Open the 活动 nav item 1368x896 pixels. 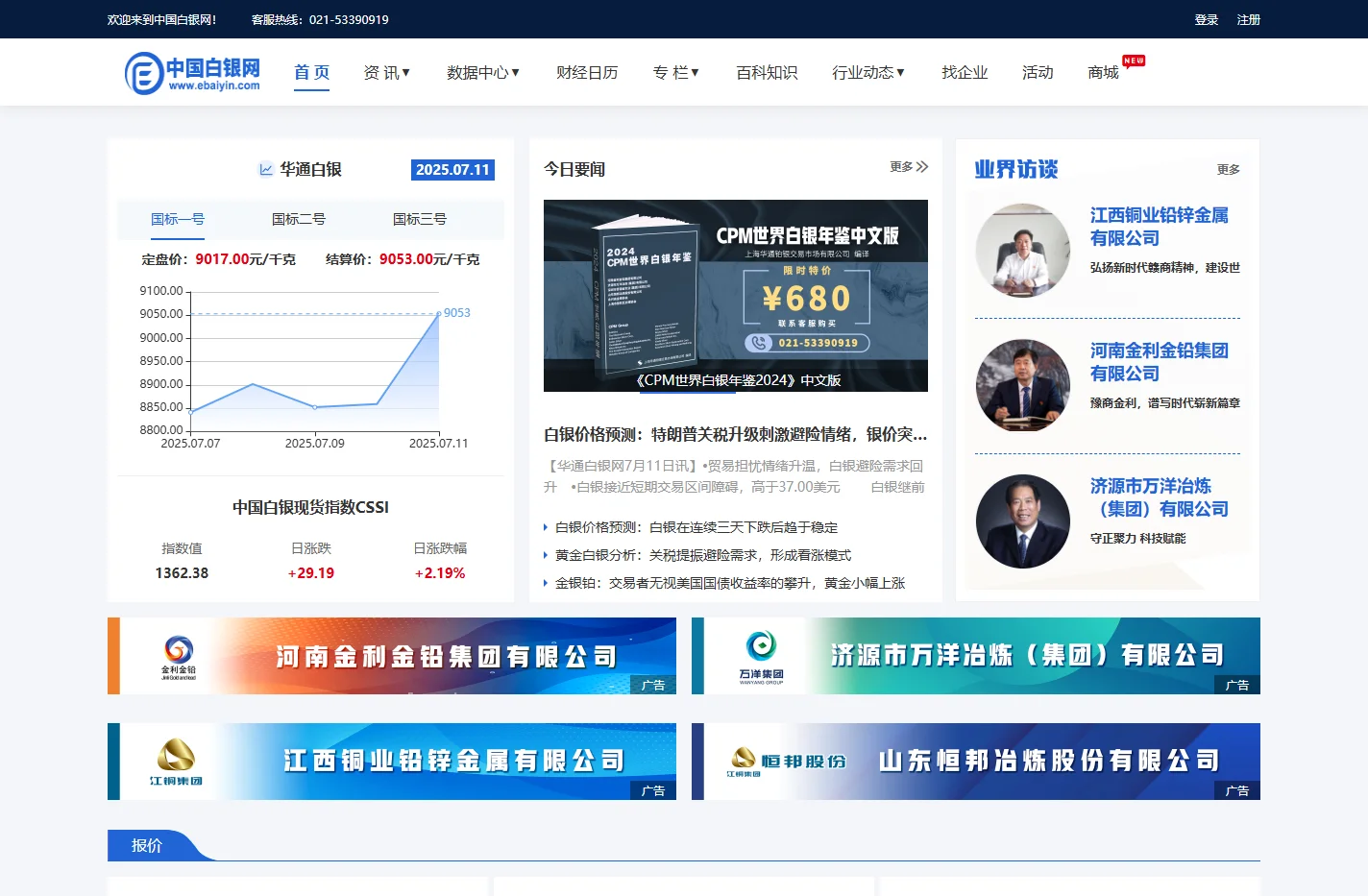click(1038, 73)
